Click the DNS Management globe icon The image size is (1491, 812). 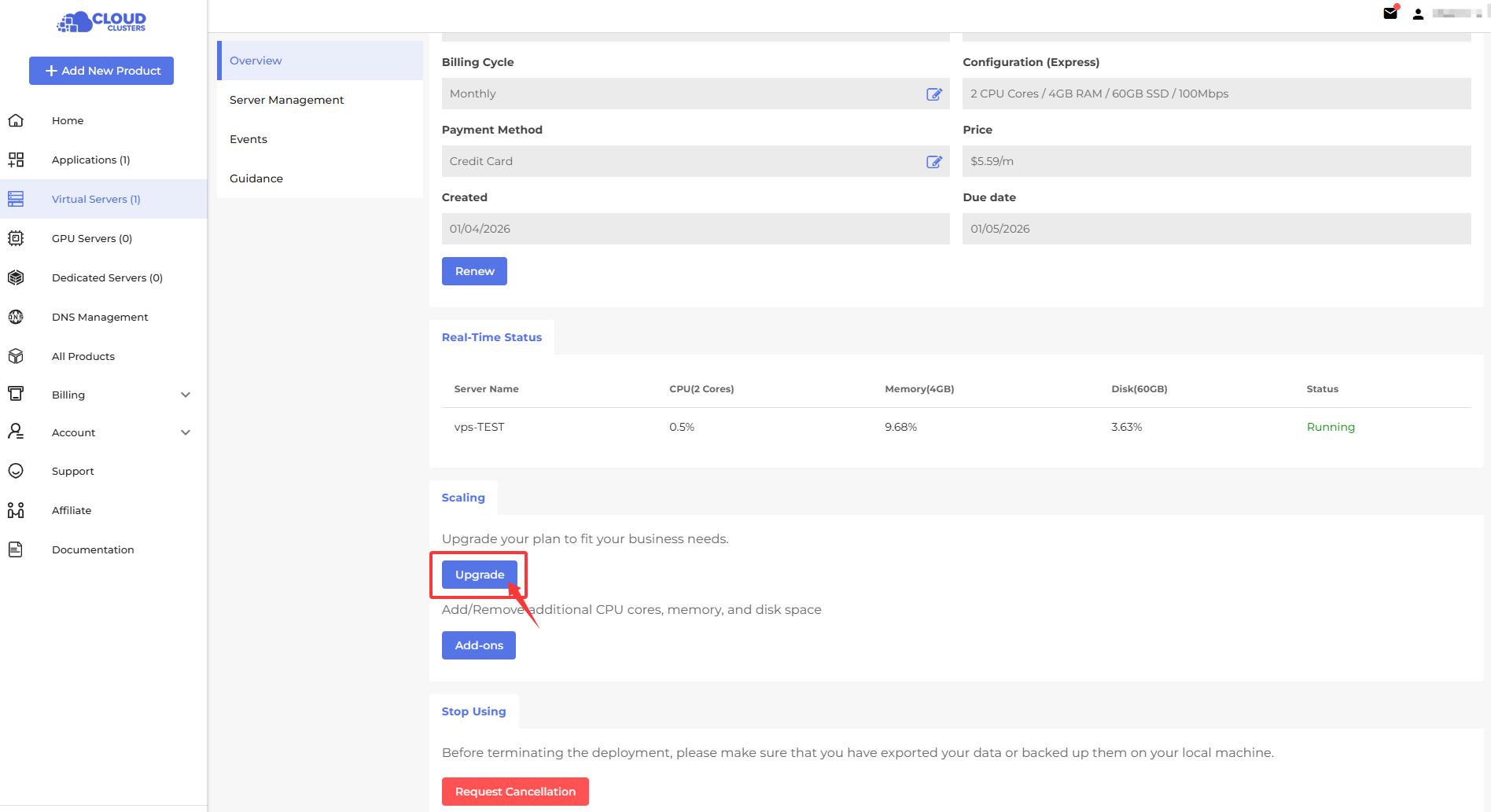(x=16, y=317)
